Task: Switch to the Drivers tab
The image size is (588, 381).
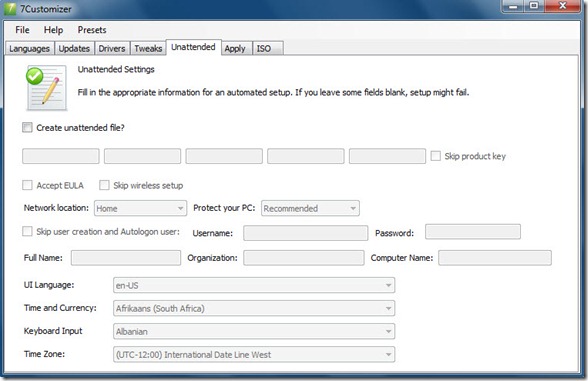Action: tap(112, 48)
